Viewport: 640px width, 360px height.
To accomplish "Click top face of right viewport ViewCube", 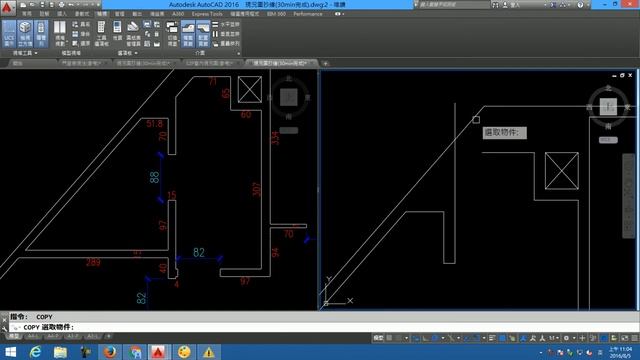I will 608,107.
